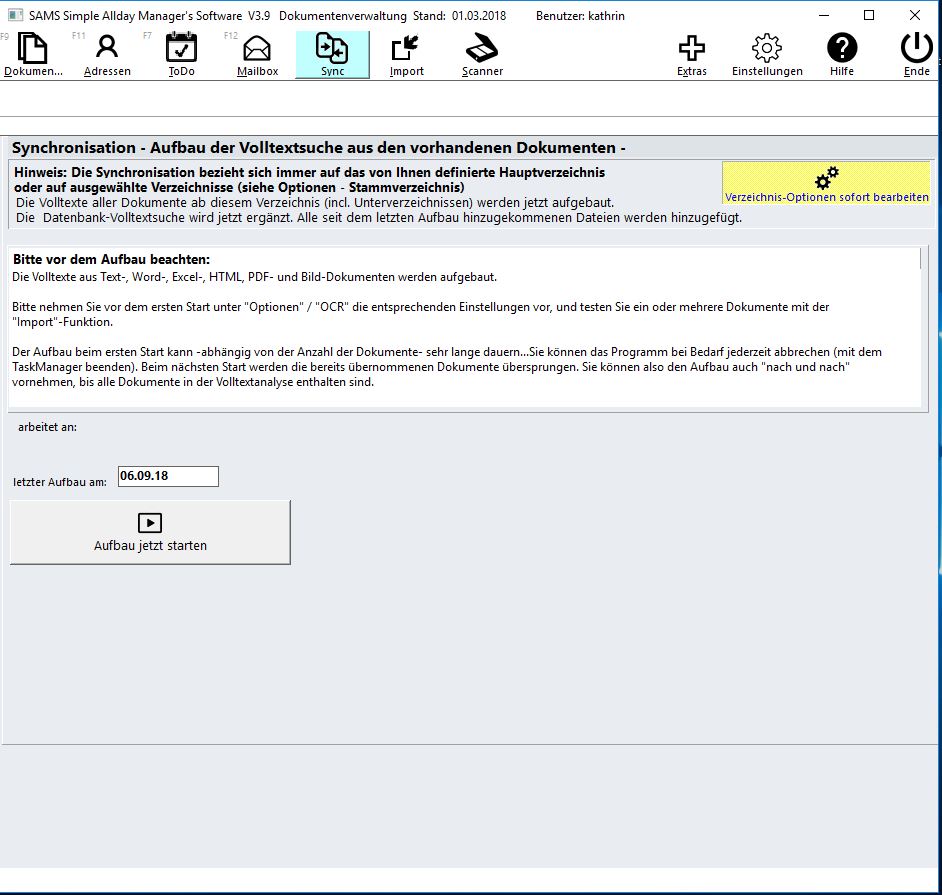This screenshot has height=895, width=942.
Task: Click the Extras plus icon
Action: point(691,47)
